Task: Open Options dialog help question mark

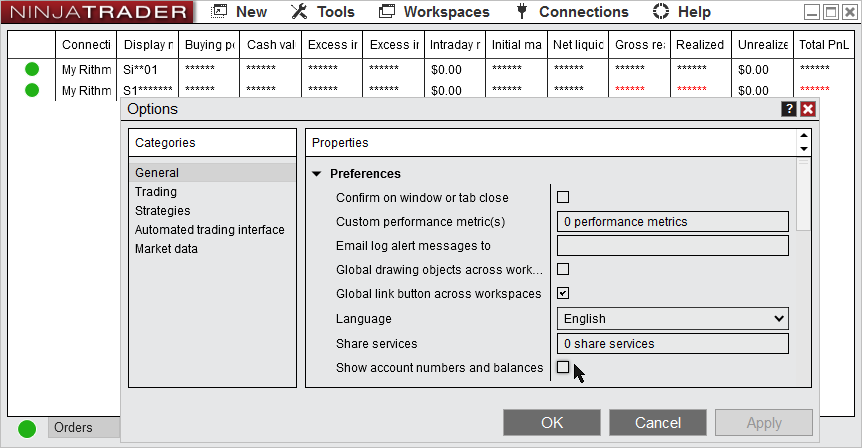Action: coord(789,109)
